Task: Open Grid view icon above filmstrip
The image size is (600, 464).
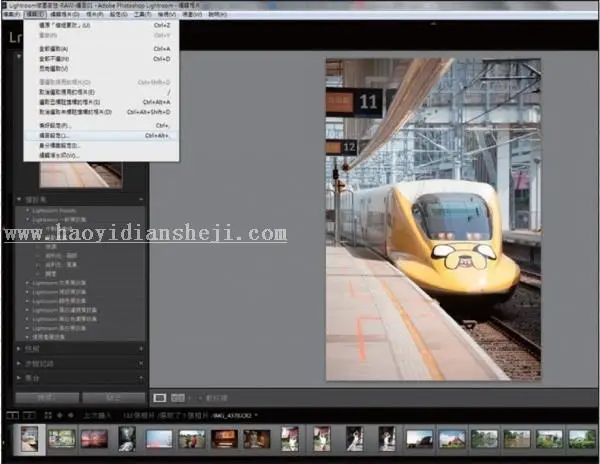Action: point(48,415)
